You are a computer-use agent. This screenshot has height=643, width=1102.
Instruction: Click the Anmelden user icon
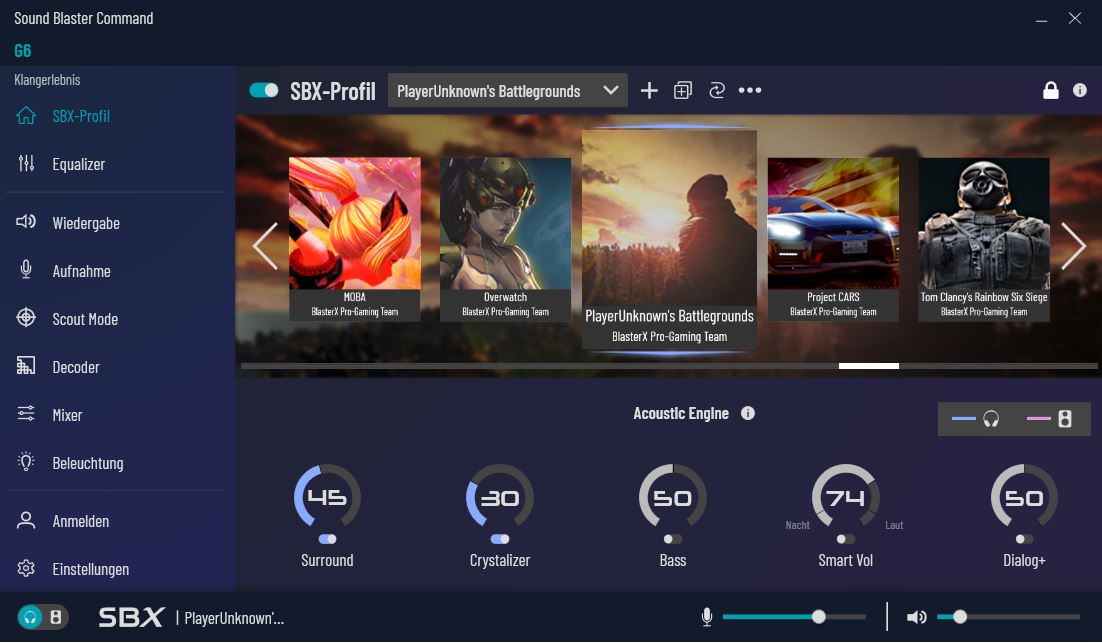[x=26, y=520]
